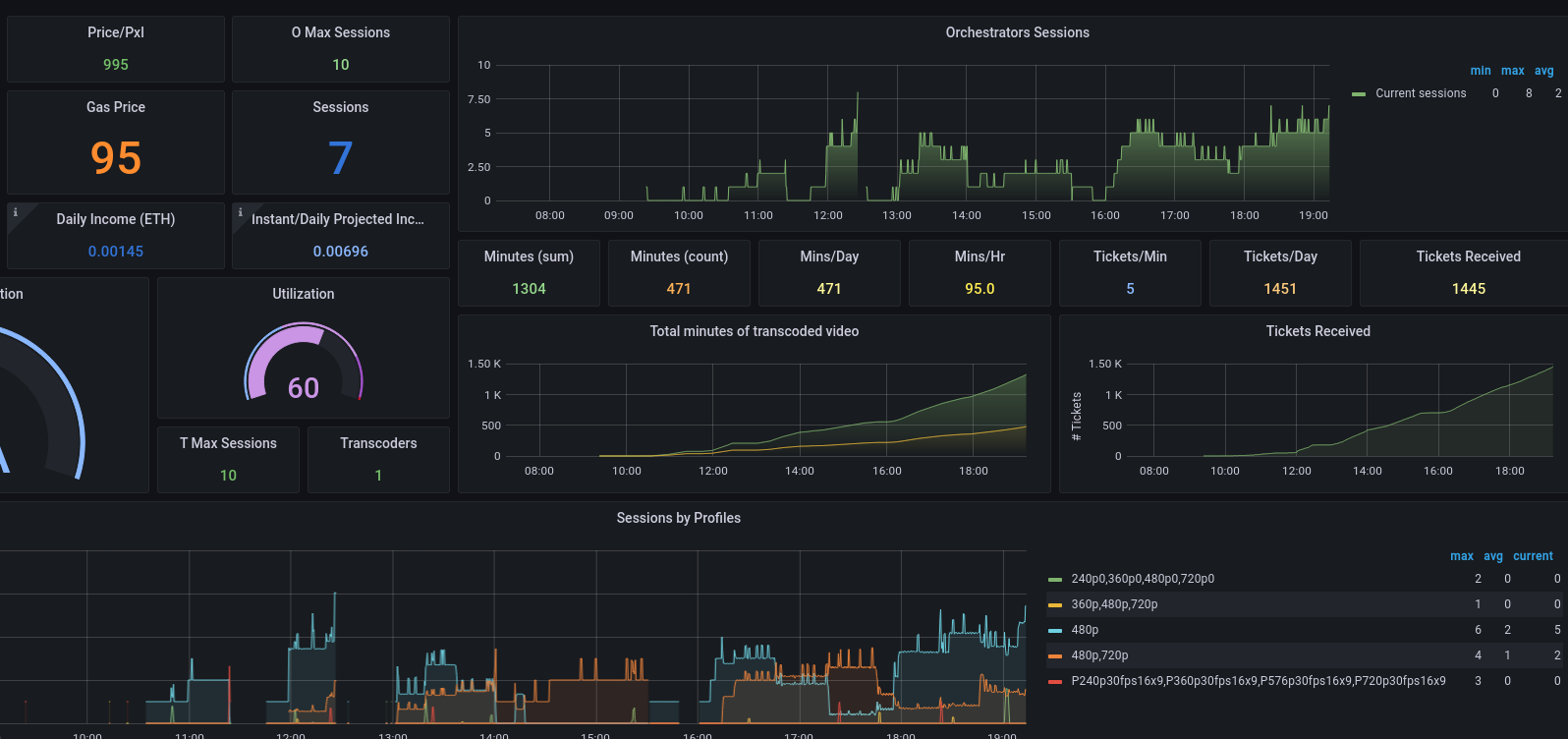
Task: Click the red P240p30fps16x9 series color marker
Action: point(1055,682)
